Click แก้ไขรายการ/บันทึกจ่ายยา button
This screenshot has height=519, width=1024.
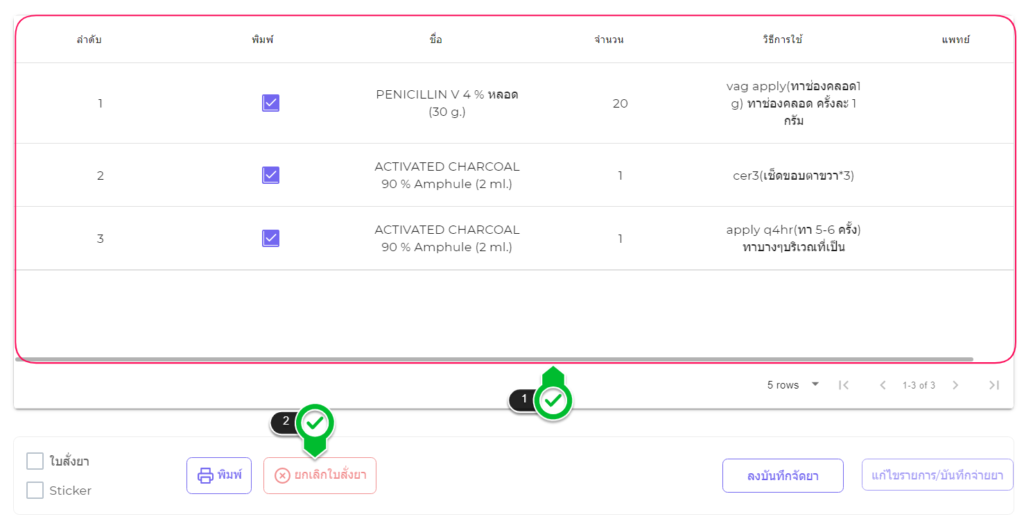click(937, 475)
